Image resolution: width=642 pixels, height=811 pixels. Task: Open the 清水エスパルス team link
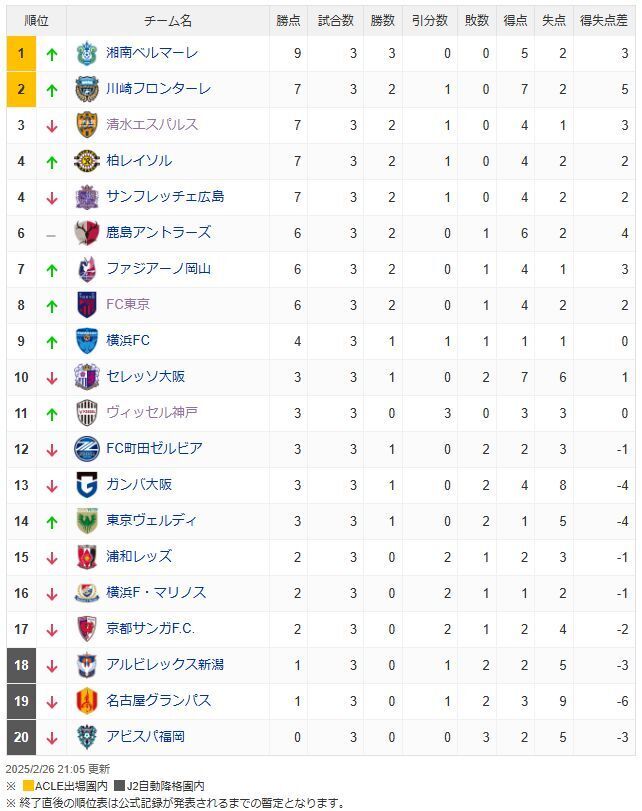tap(152, 125)
